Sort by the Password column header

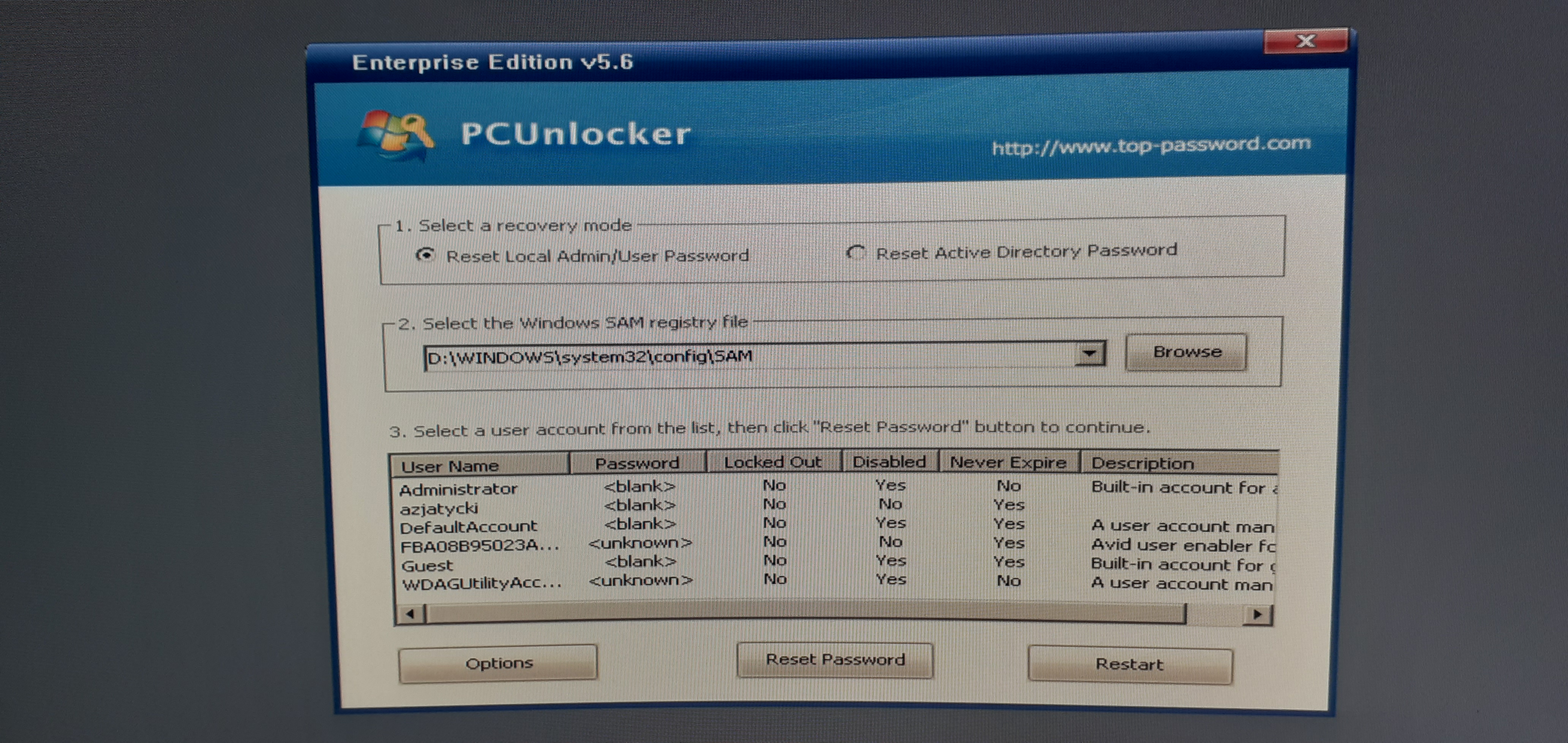tap(637, 463)
